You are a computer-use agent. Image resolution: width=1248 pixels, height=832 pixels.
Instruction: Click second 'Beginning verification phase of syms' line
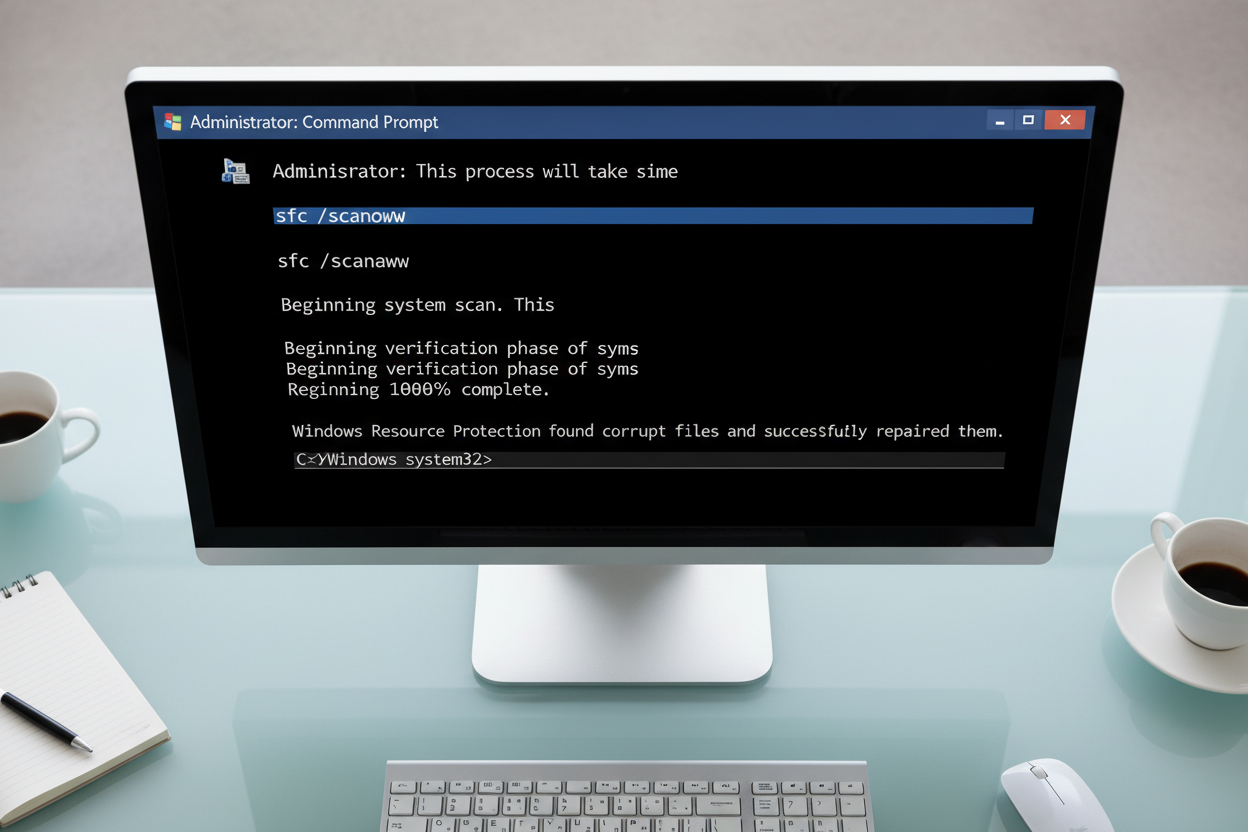[461, 369]
